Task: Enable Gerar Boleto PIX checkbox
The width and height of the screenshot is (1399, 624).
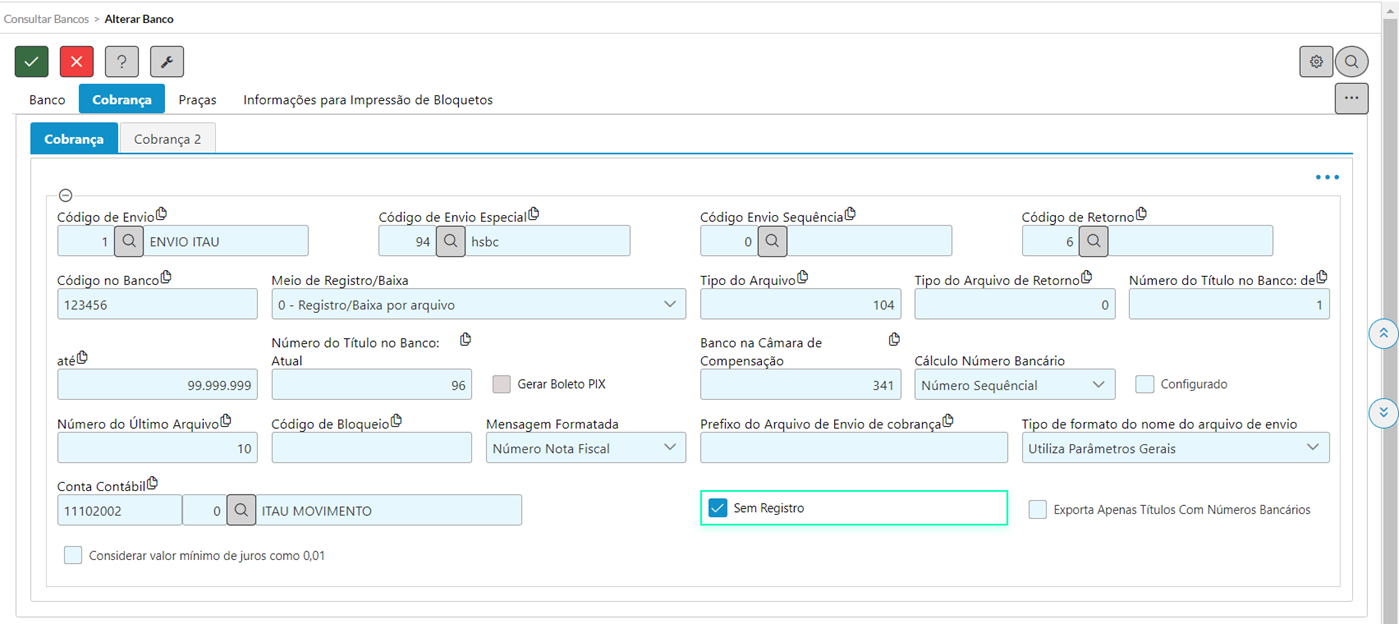Action: coord(501,384)
